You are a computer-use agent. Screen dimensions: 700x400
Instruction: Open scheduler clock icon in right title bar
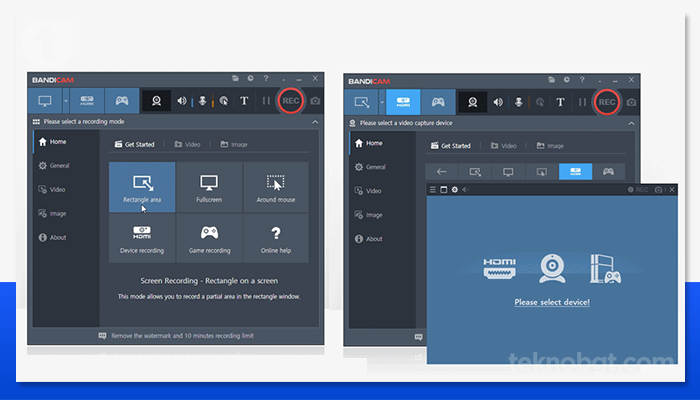pos(567,80)
